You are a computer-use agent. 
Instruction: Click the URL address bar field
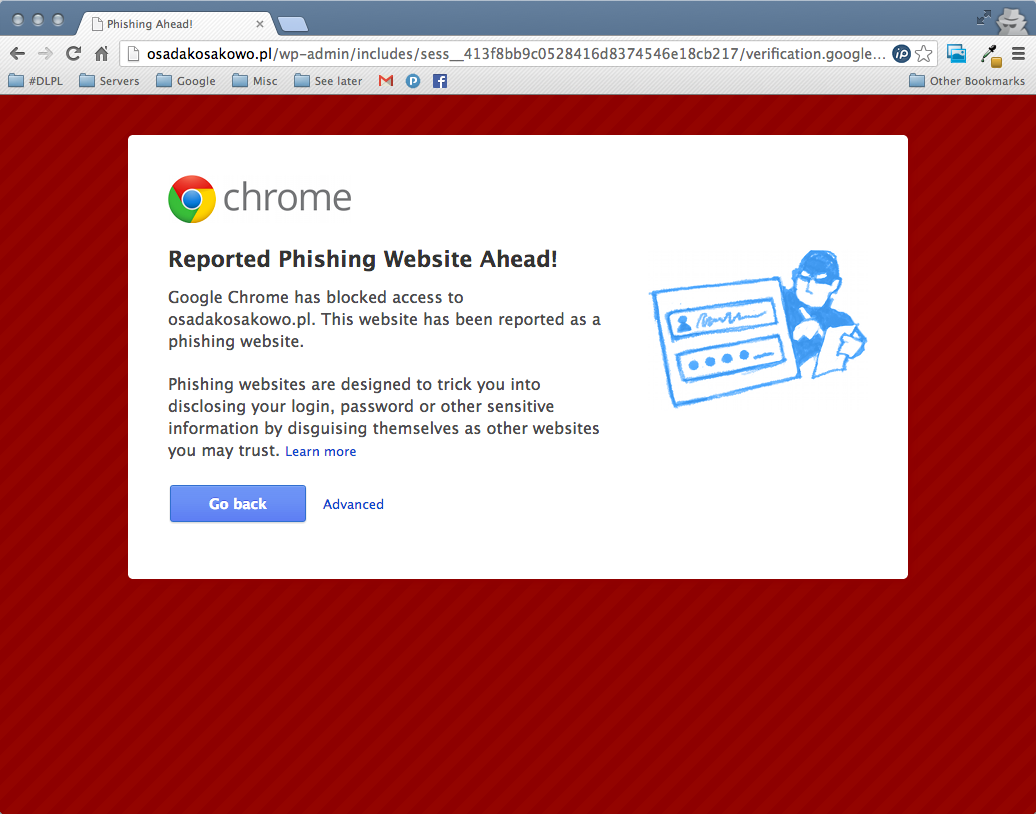[x=515, y=54]
